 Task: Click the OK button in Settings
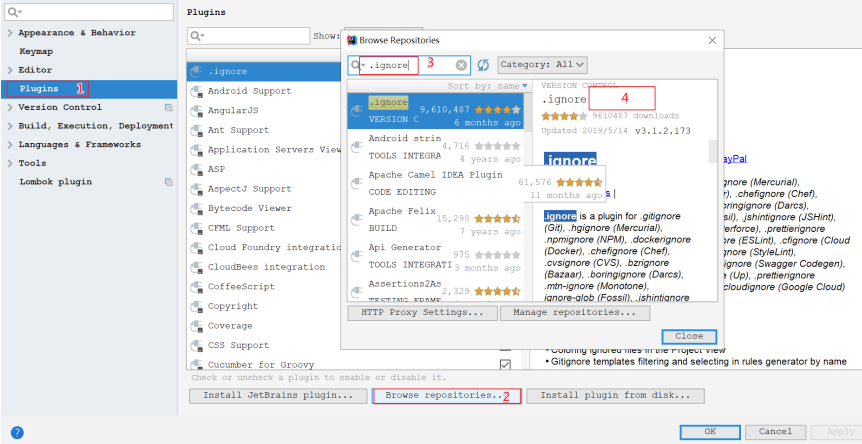(x=710, y=432)
